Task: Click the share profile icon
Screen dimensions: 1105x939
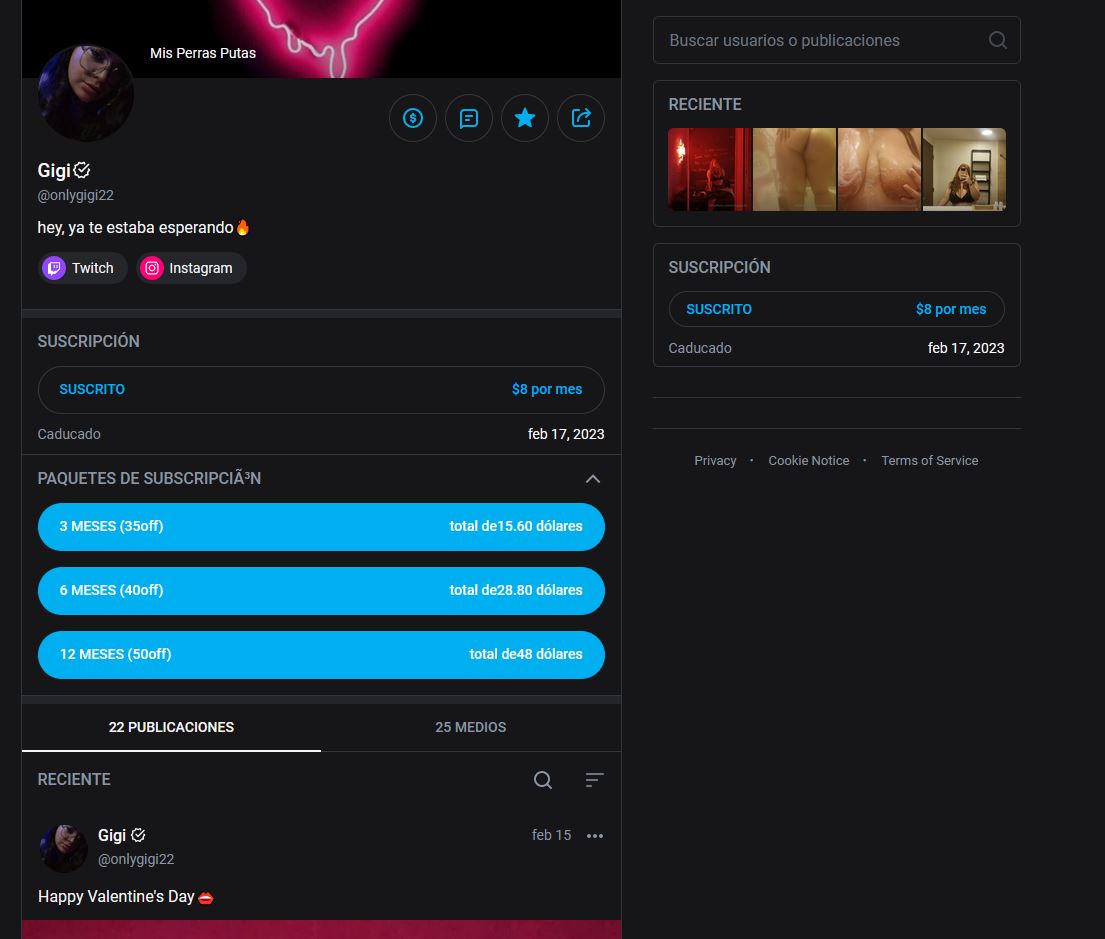Action: point(580,118)
